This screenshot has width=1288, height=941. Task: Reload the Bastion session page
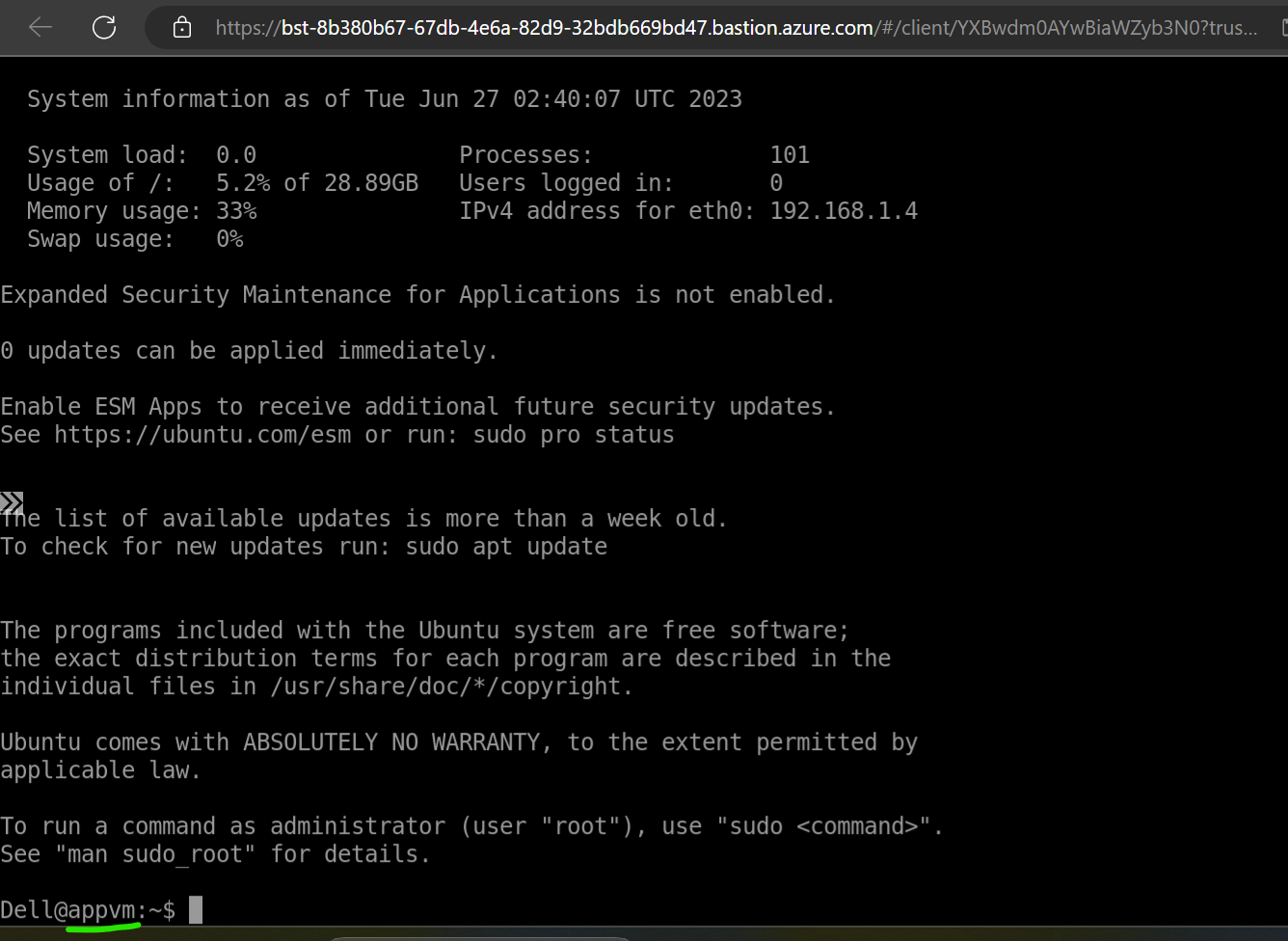click(104, 28)
